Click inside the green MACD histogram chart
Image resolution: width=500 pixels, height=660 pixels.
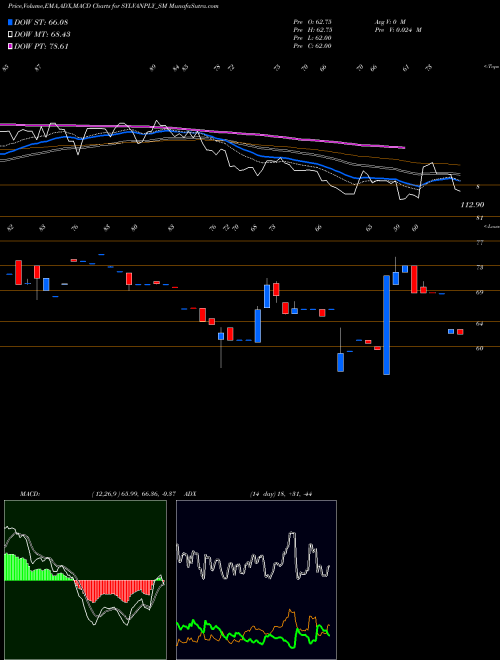click(x=85, y=580)
